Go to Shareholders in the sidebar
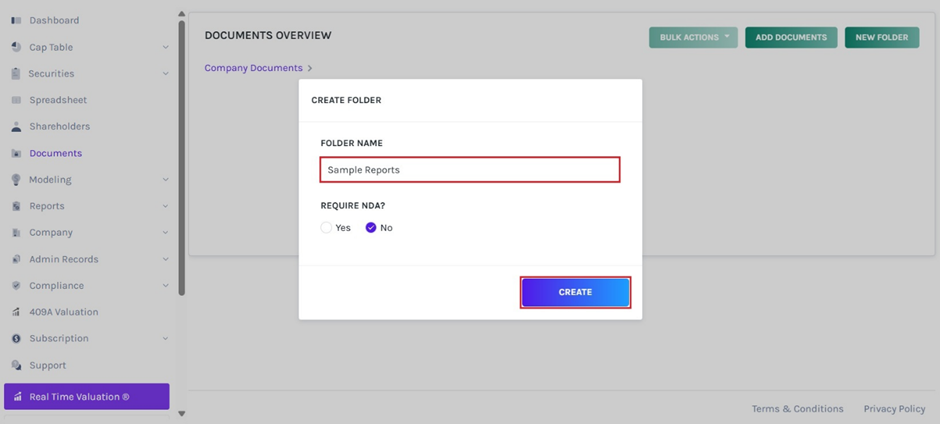Image resolution: width=940 pixels, height=424 pixels. point(59,126)
